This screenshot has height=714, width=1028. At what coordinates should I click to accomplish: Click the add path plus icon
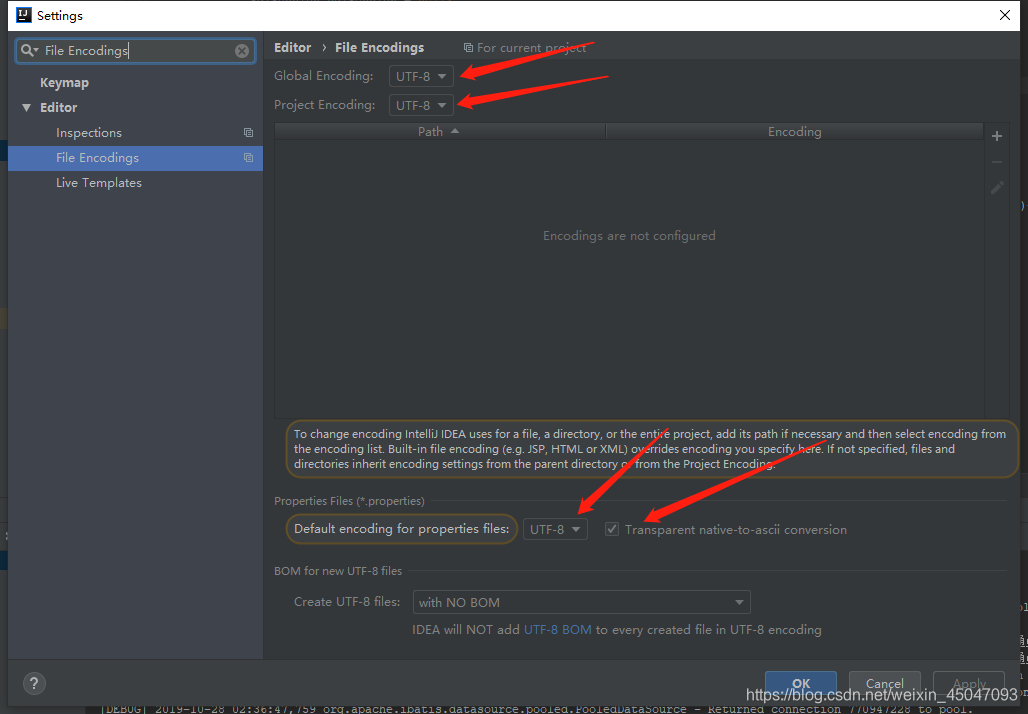(997, 136)
